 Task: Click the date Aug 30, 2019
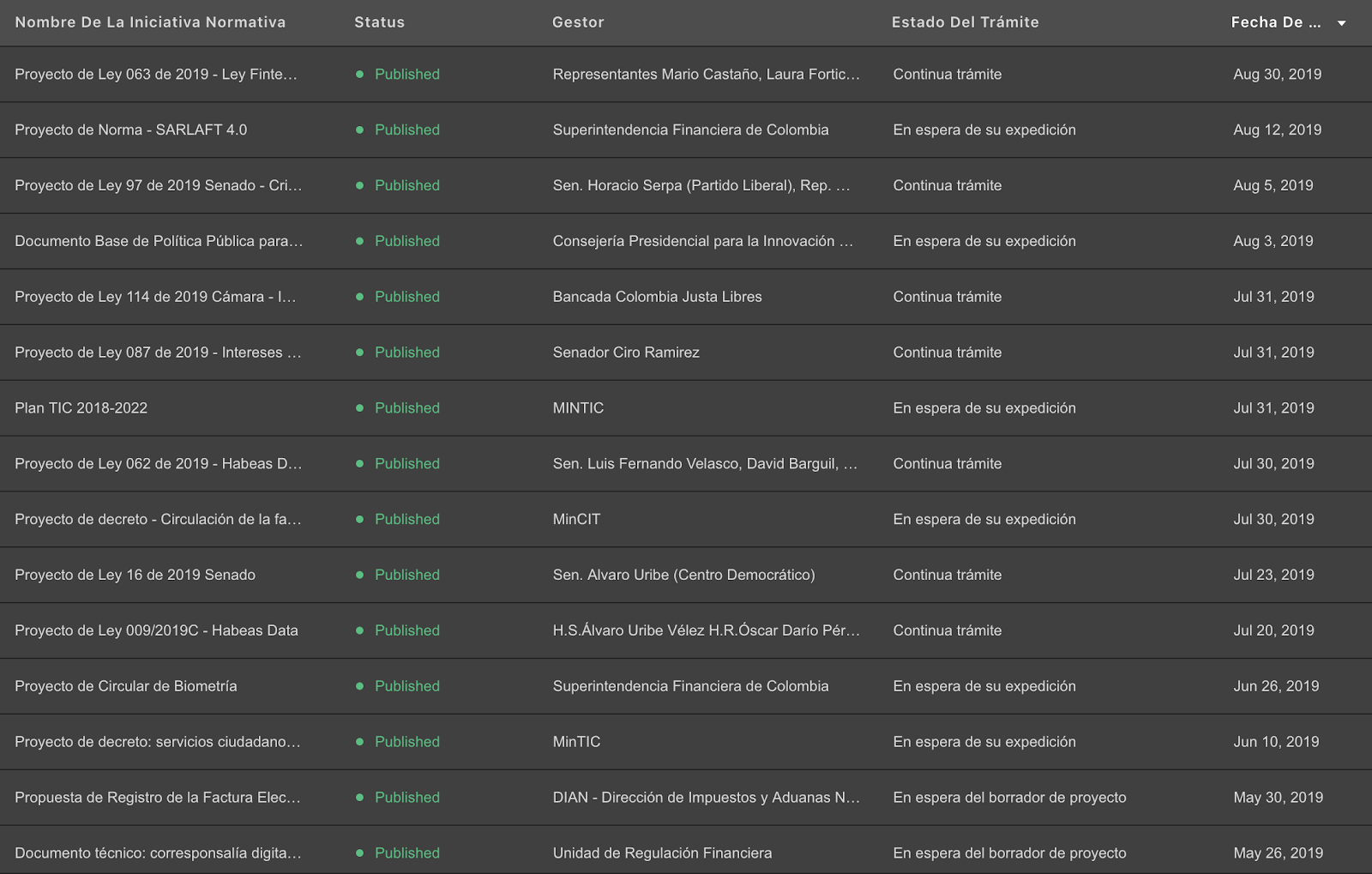(1277, 75)
